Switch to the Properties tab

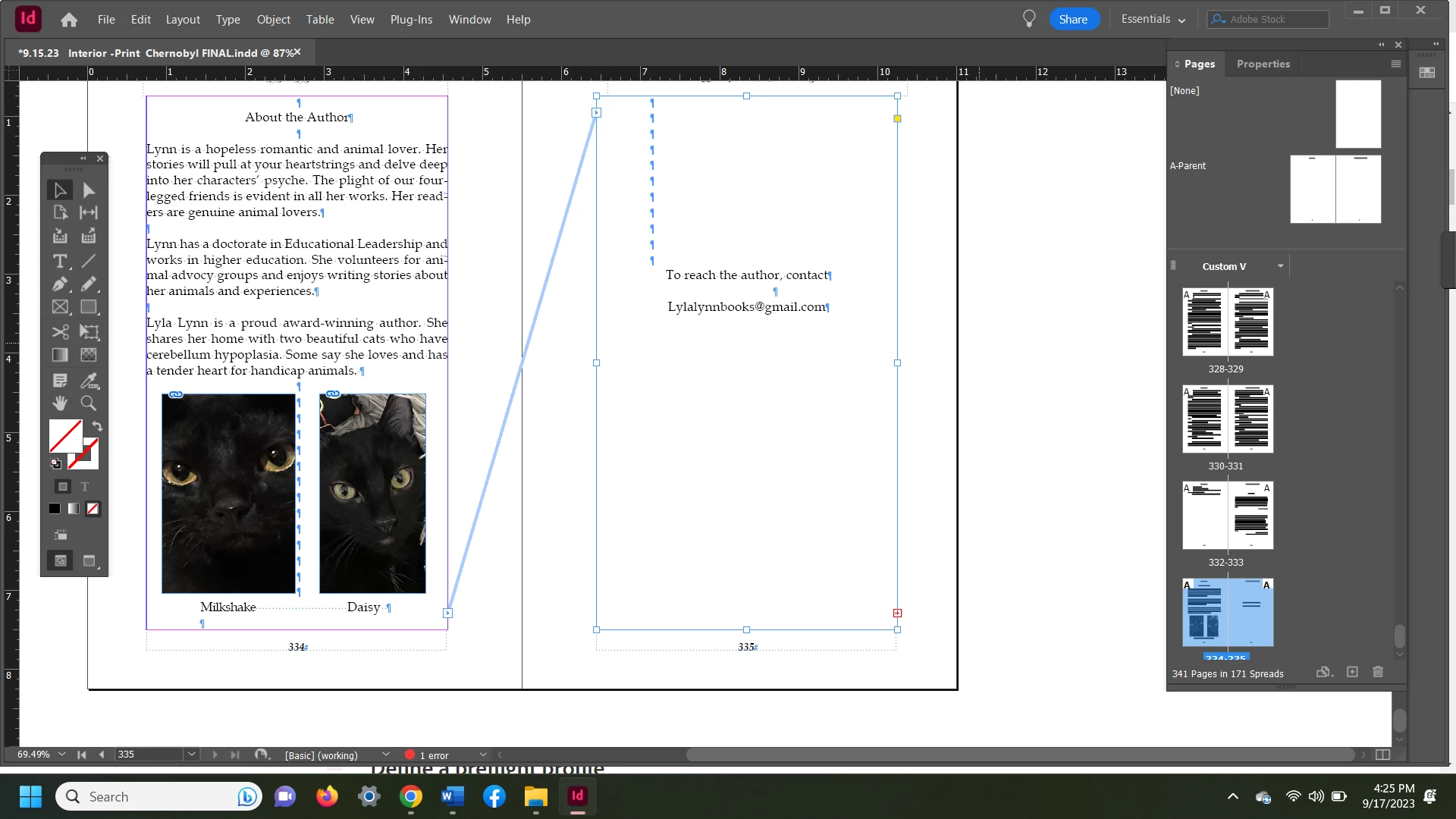(x=1263, y=64)
